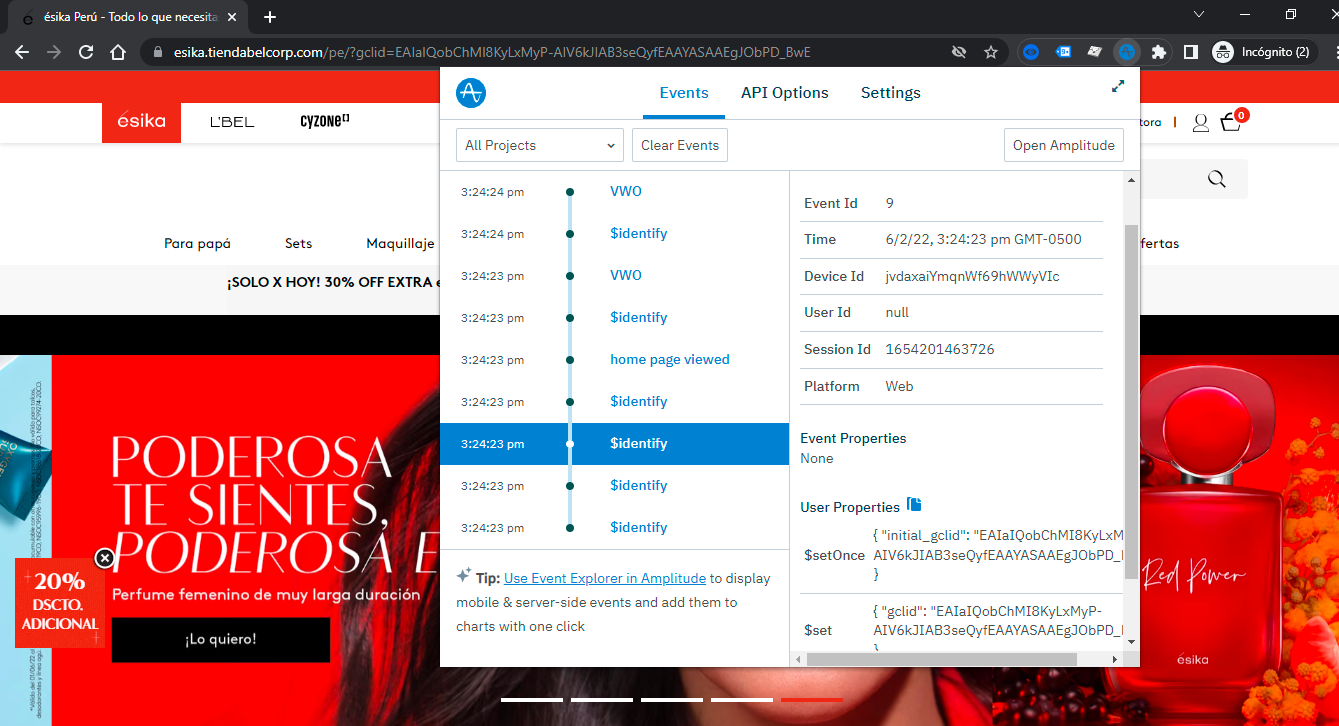This screenshot has width=1339, height=726.
Task: Open the Use Event Explorer in Amplitude link
Action: (x=605, y=578)
